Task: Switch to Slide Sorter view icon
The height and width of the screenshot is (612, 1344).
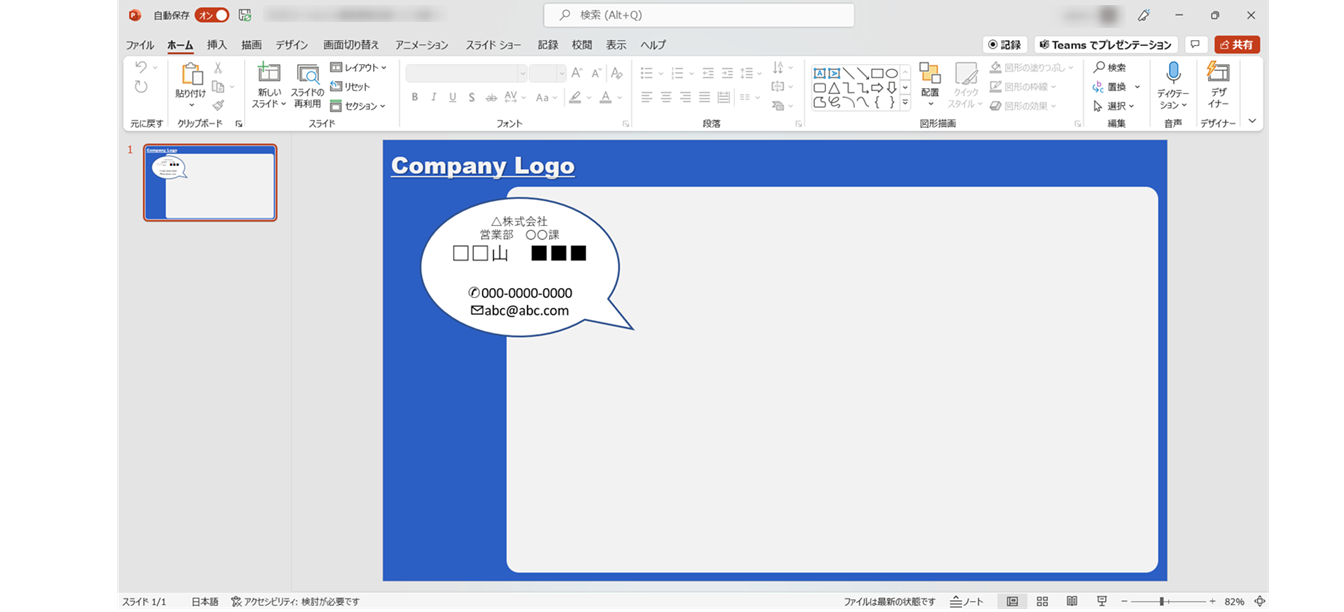Action: [1042, 602]
